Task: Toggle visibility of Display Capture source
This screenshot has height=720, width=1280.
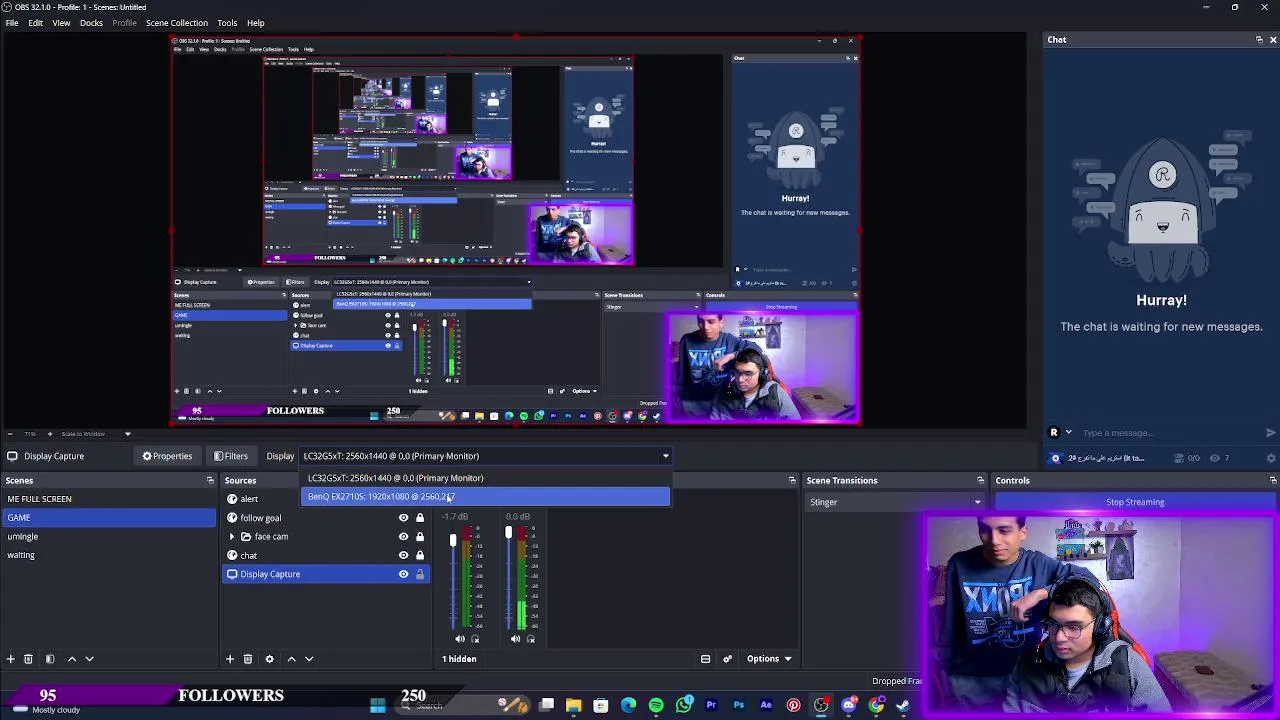Action: (403, 574)
